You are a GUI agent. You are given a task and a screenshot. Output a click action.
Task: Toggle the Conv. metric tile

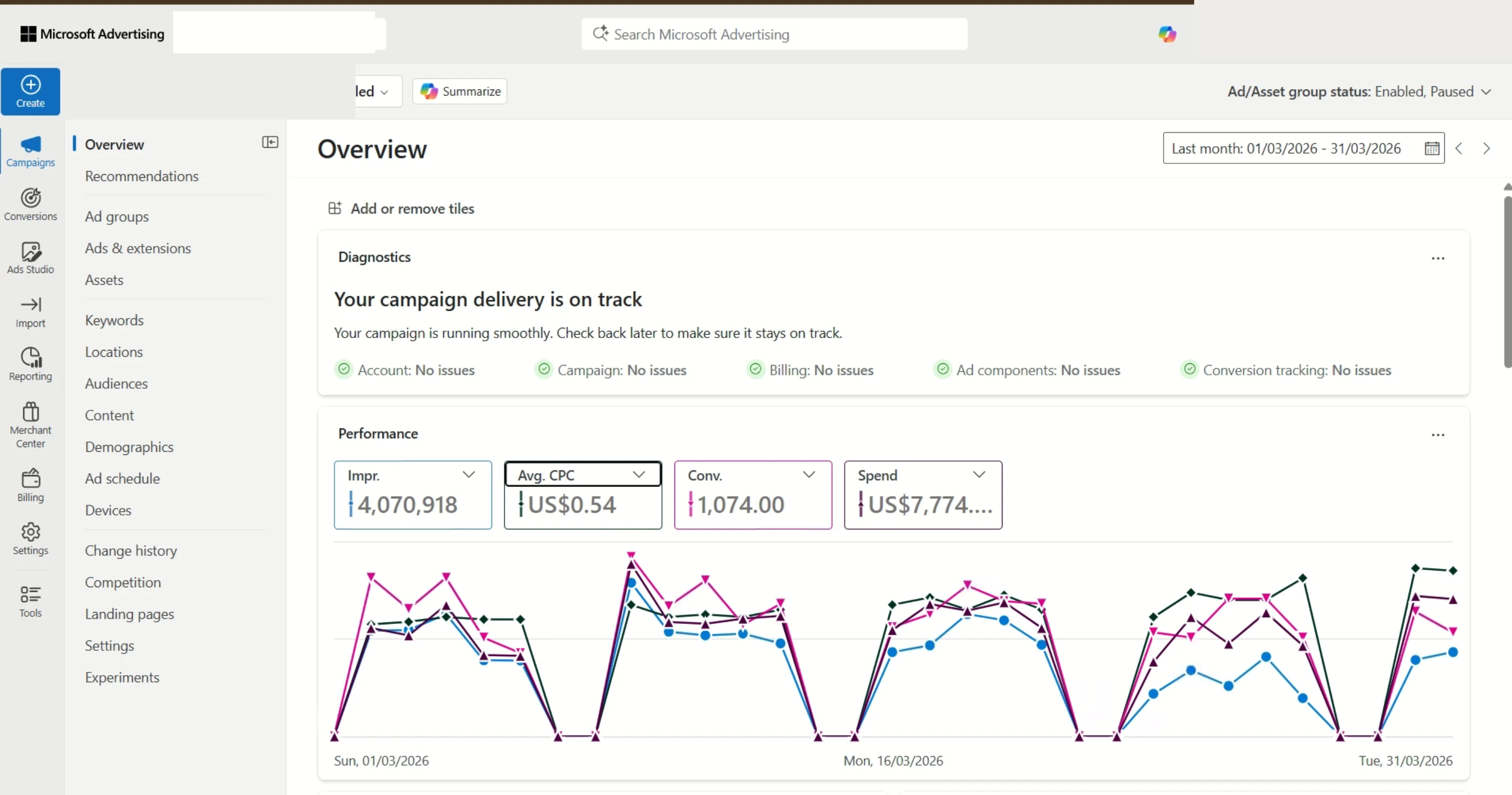753,494
